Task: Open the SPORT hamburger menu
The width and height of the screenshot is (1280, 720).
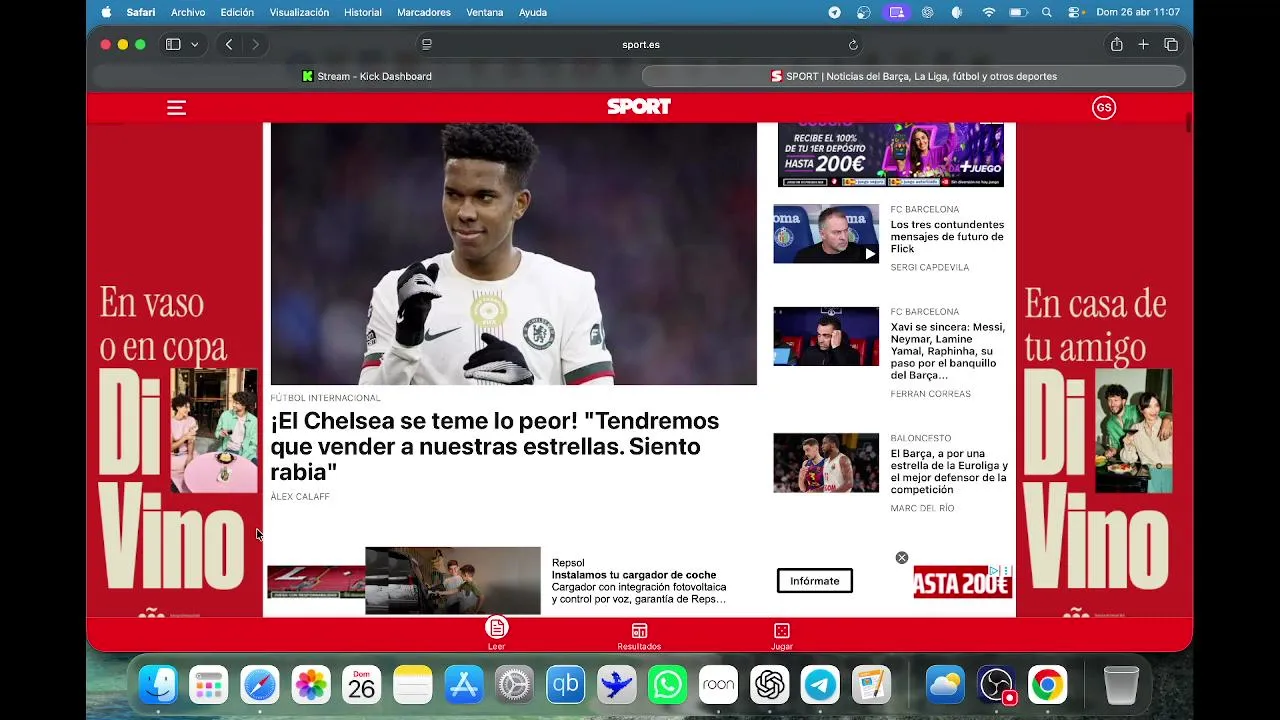Action: 176,107
